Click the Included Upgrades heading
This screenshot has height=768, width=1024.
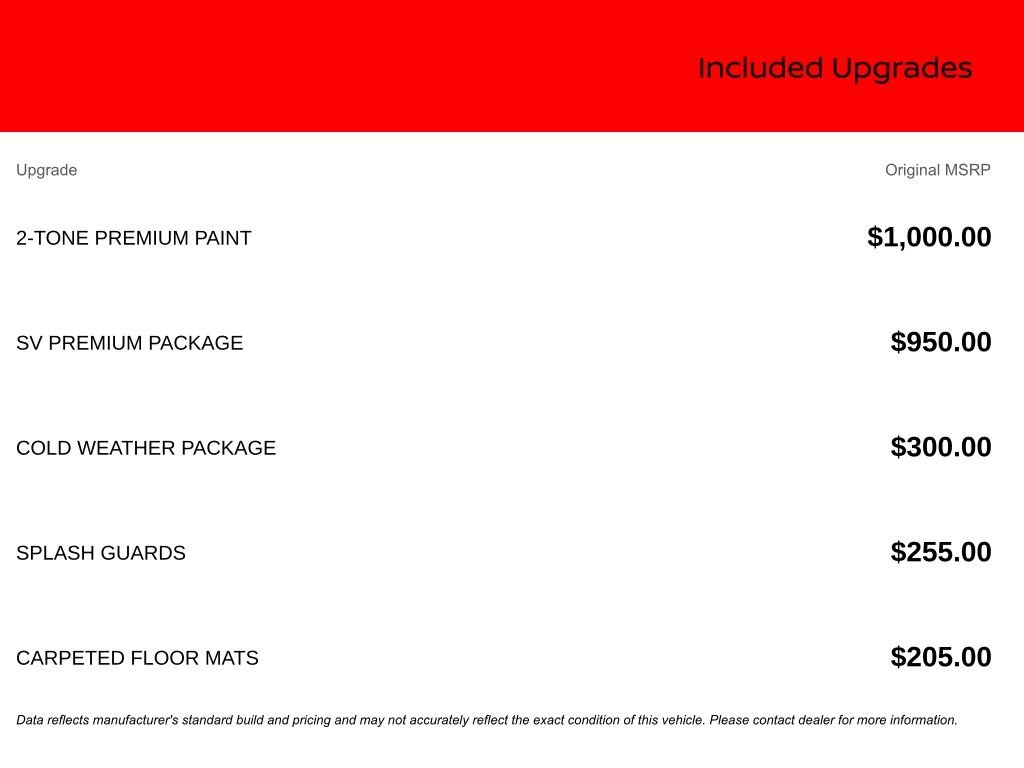pyautogui.click(x=835, y=69)
